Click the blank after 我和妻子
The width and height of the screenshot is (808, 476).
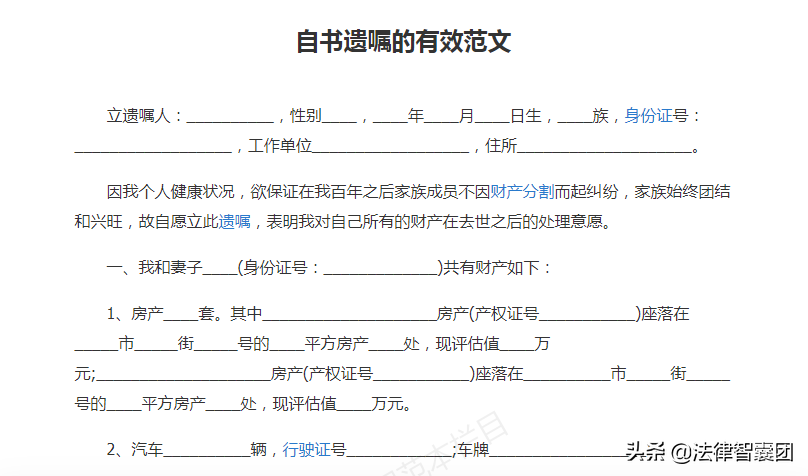220,269
